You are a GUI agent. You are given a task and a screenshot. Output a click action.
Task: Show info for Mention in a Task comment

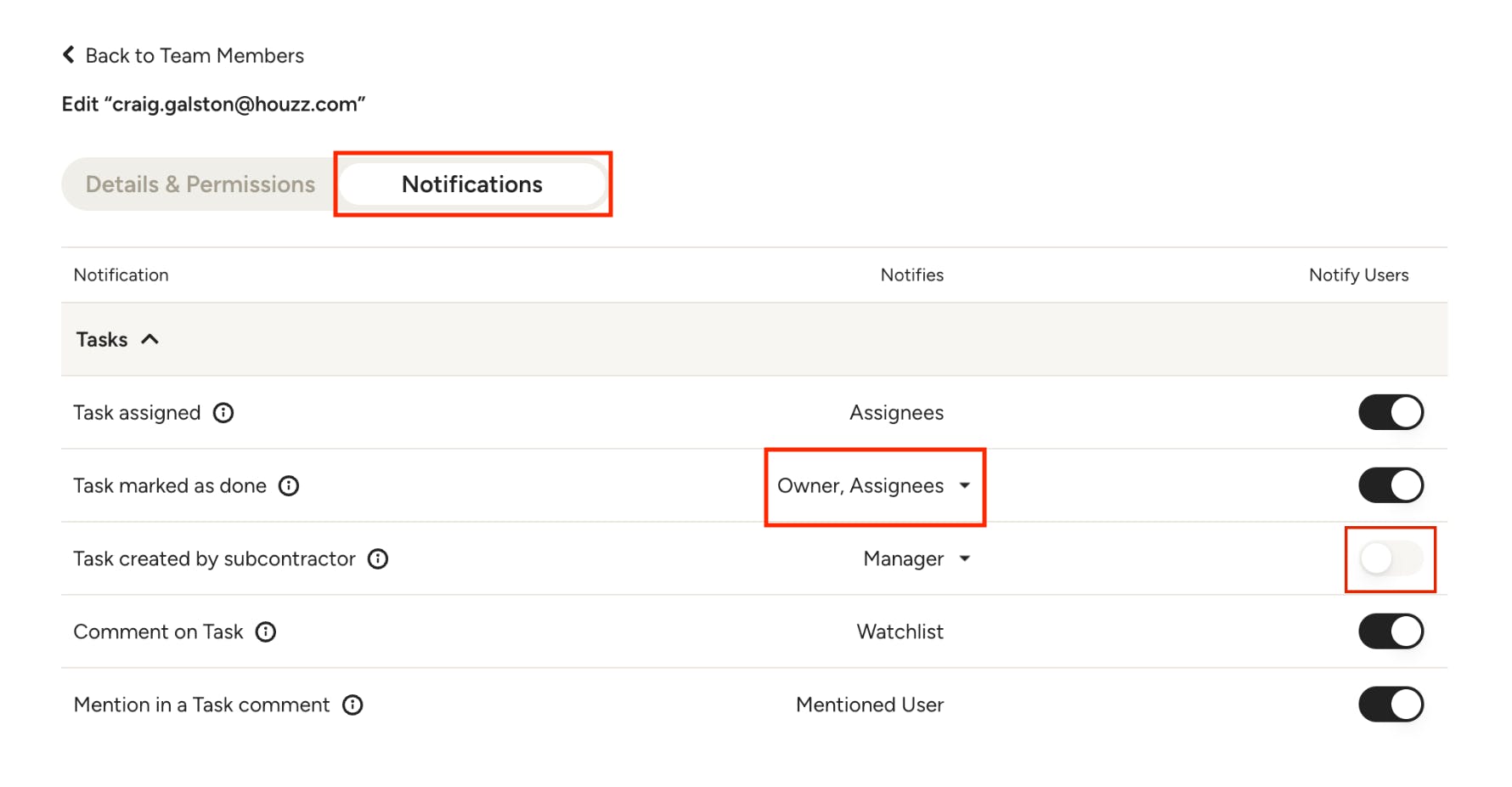pyautogui.click(x=353, y=705)
